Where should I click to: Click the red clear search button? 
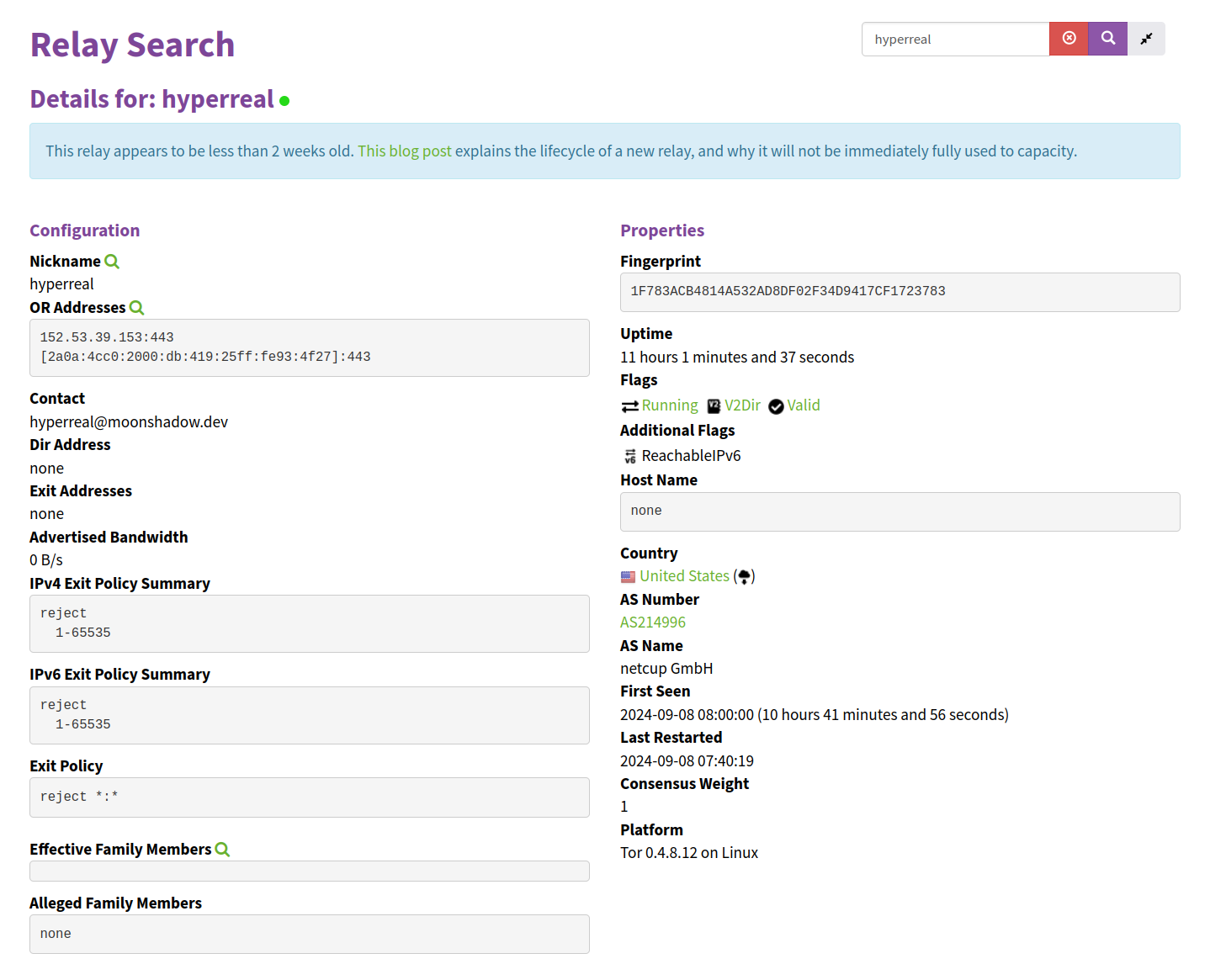(x=1069, y=39)
